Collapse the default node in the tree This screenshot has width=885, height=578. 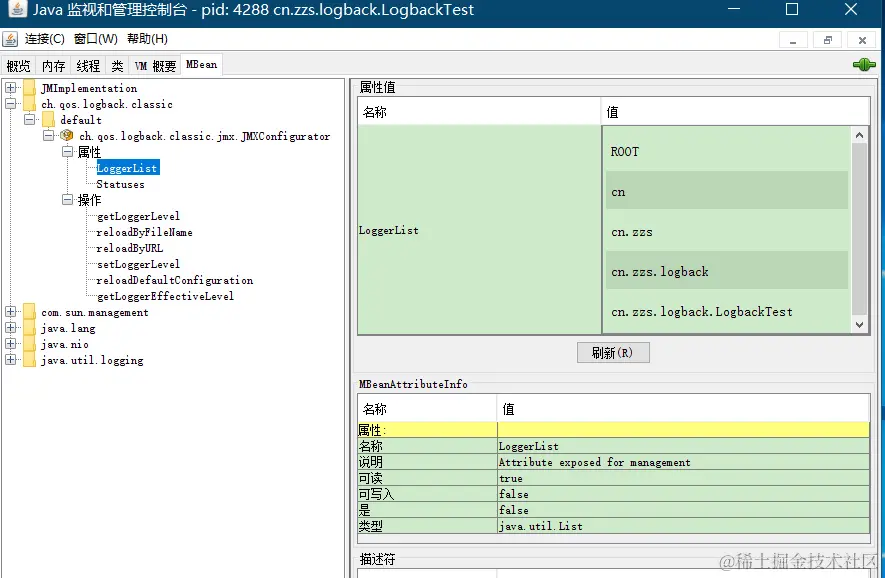pos(31,120)
